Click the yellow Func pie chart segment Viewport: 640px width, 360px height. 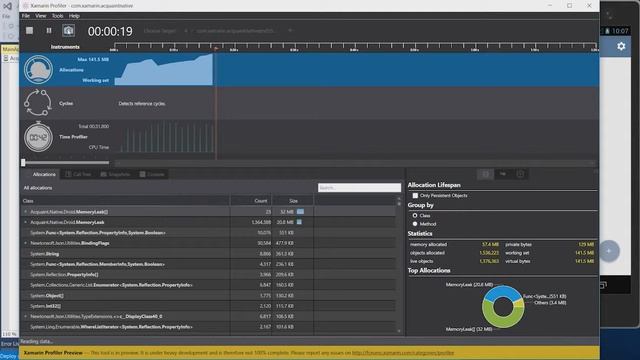click(x=519, y=304)
